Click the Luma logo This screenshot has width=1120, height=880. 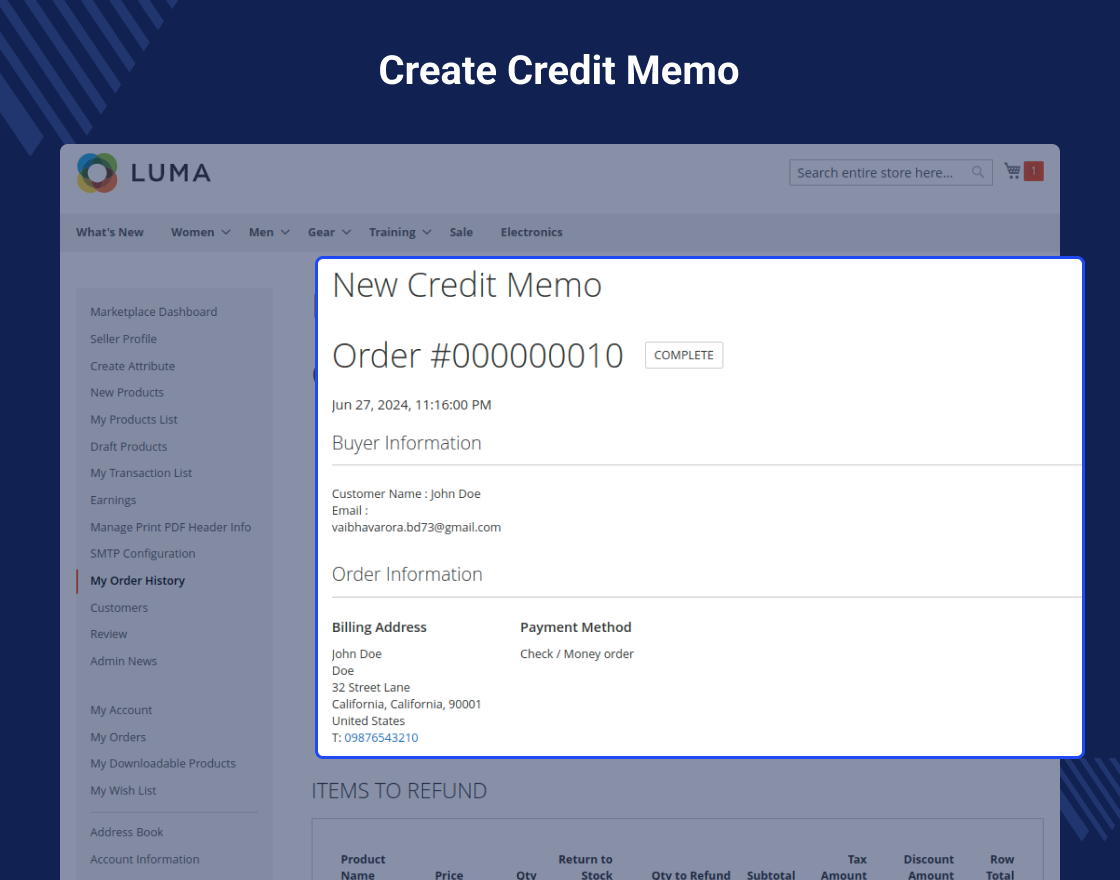point(144,173)
